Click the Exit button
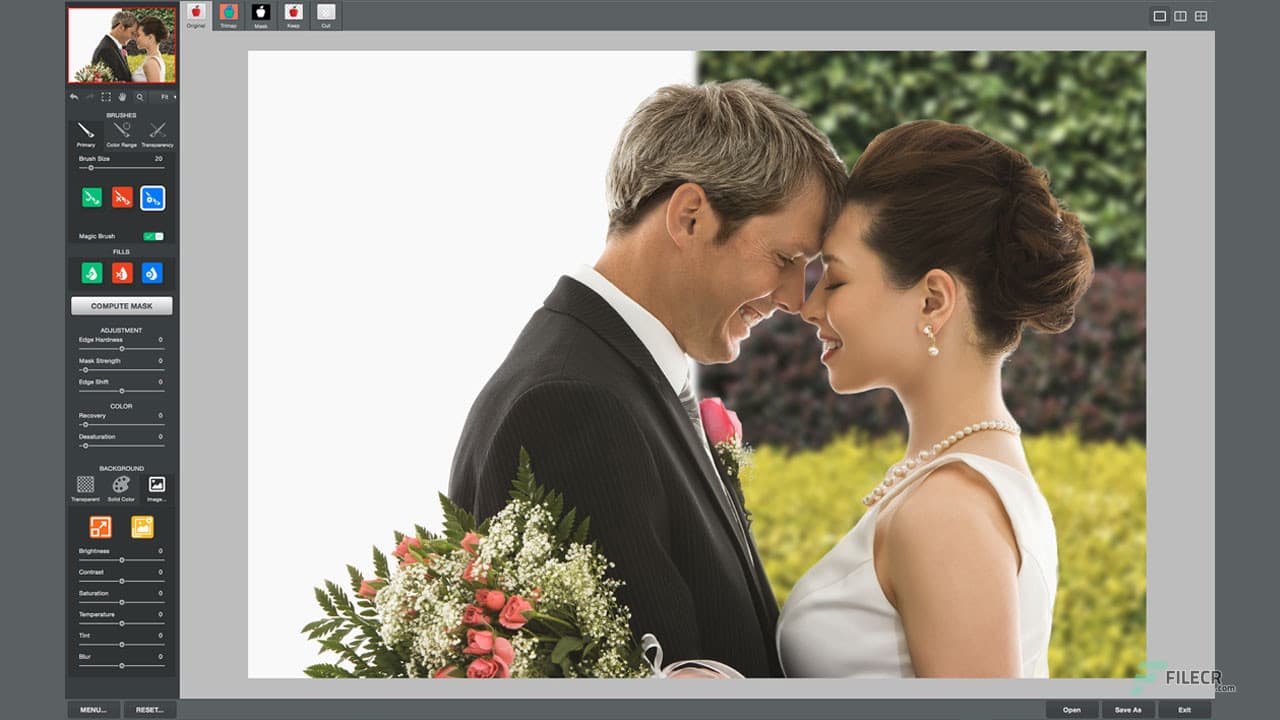1280x720 pixels. 1184,710
